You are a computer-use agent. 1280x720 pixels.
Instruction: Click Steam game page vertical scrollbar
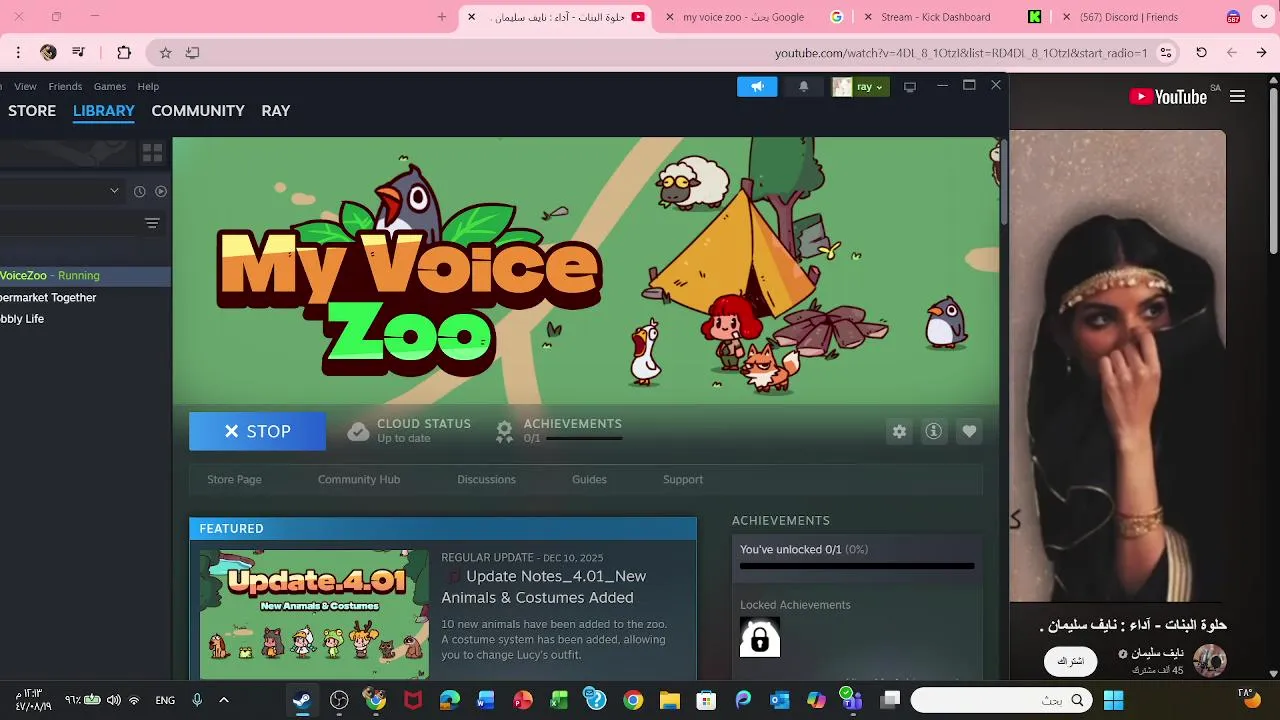(x=1003, y=181)
